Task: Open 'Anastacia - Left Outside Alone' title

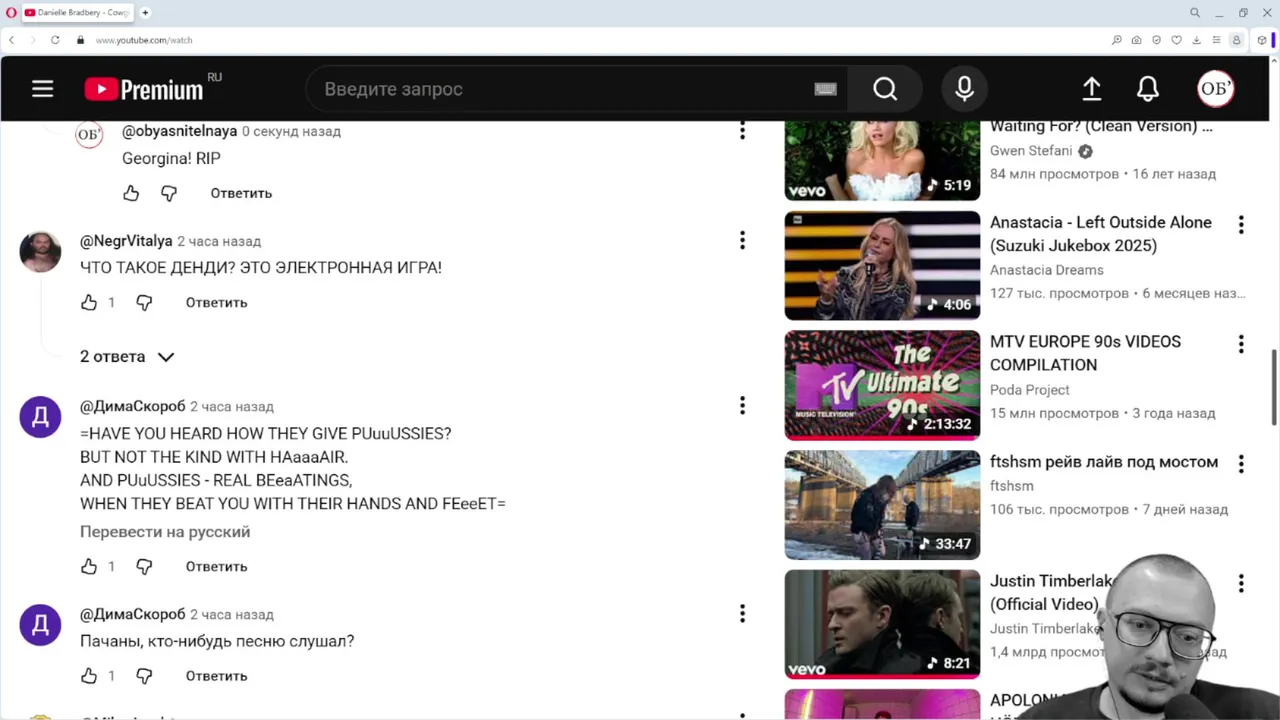Action: (1101, 234)
